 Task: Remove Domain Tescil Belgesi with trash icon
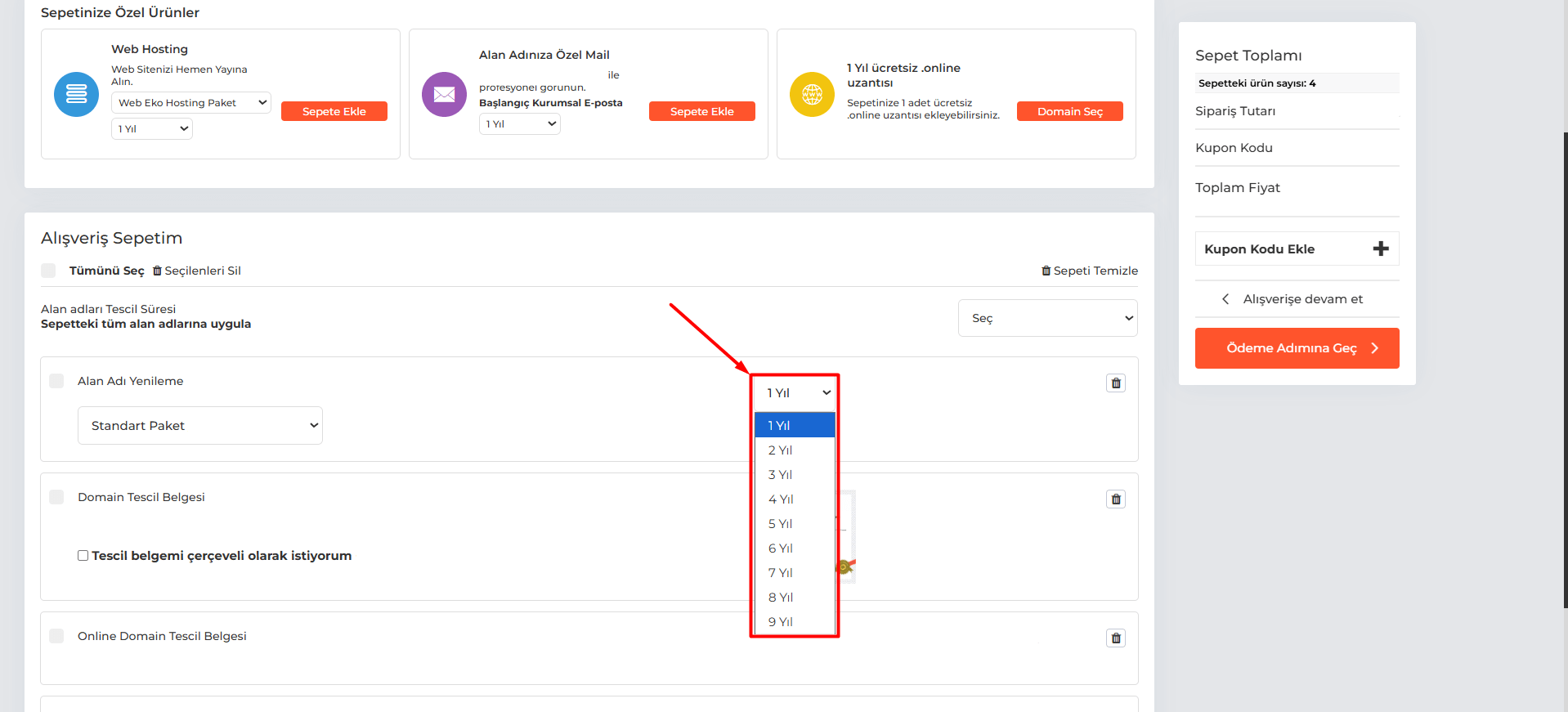click(x=1115, y=499)
